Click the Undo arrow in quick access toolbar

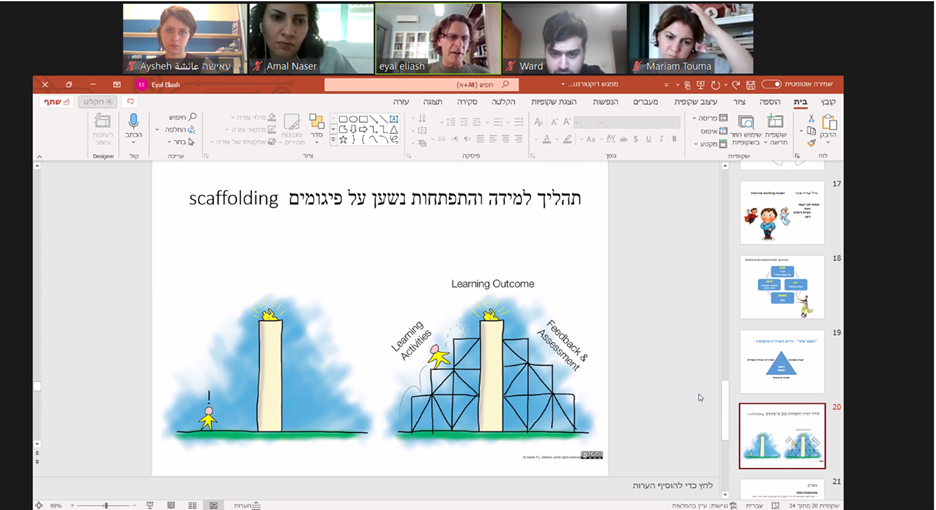pyautogui.click(x=735, y=85)
